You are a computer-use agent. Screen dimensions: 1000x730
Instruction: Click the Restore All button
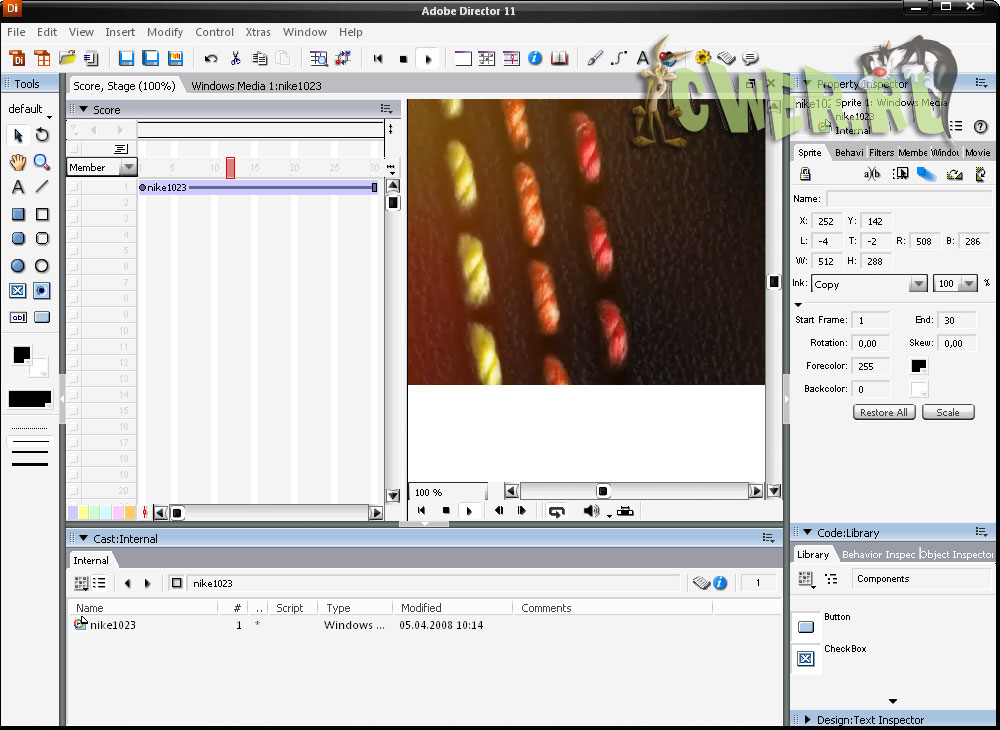pyautogui.click(x=884, y=412)
